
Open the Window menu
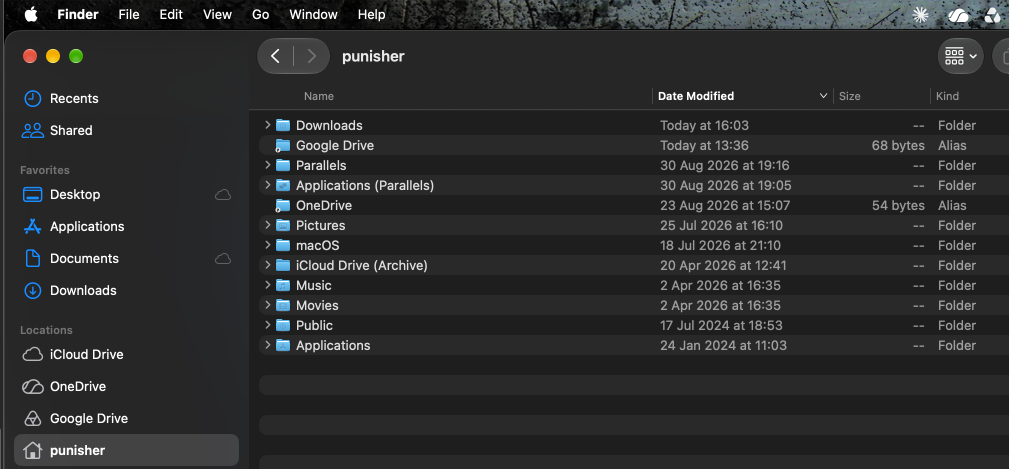(x=313, y=14)
